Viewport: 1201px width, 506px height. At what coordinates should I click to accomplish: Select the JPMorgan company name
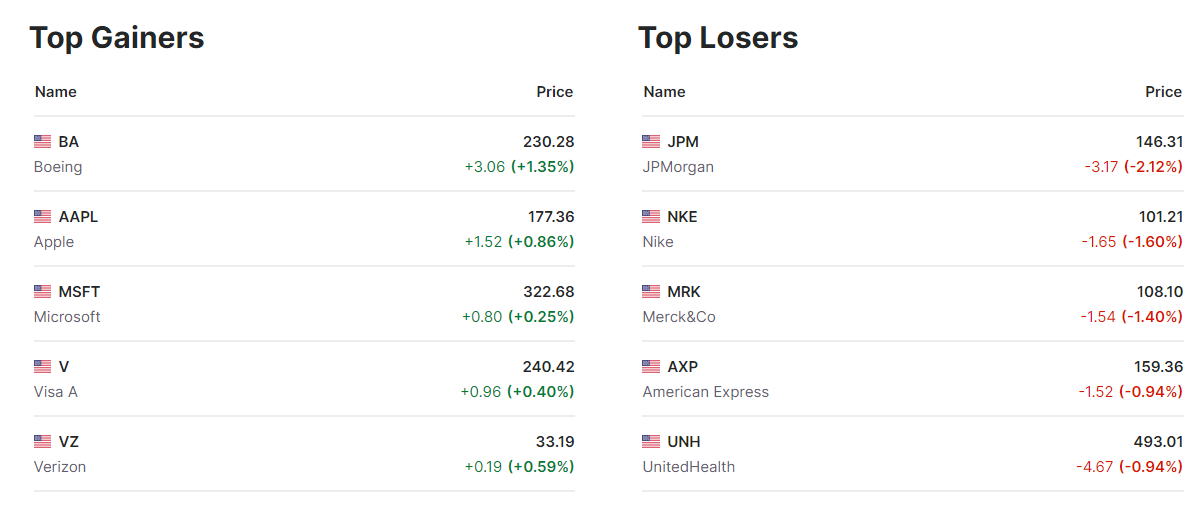click(x=678, y=167)
